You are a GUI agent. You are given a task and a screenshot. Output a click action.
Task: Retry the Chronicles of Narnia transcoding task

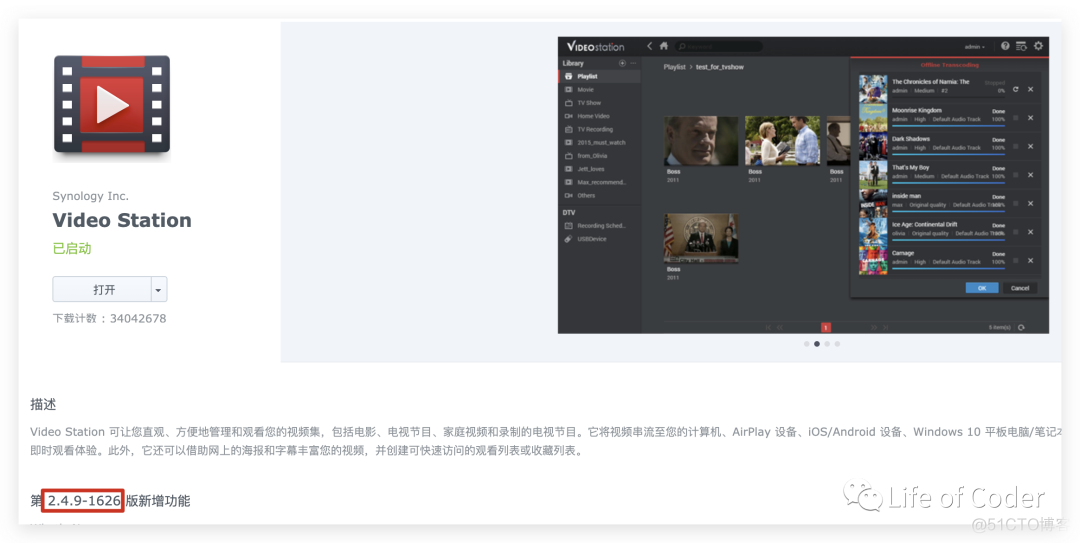pyautogui.click(x=1016, y=89)
